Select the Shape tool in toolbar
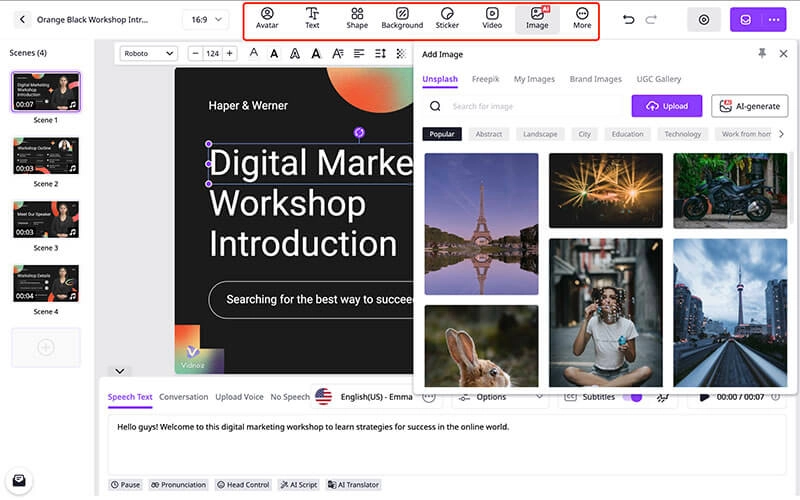800x500 pixels. click(357, 18)
